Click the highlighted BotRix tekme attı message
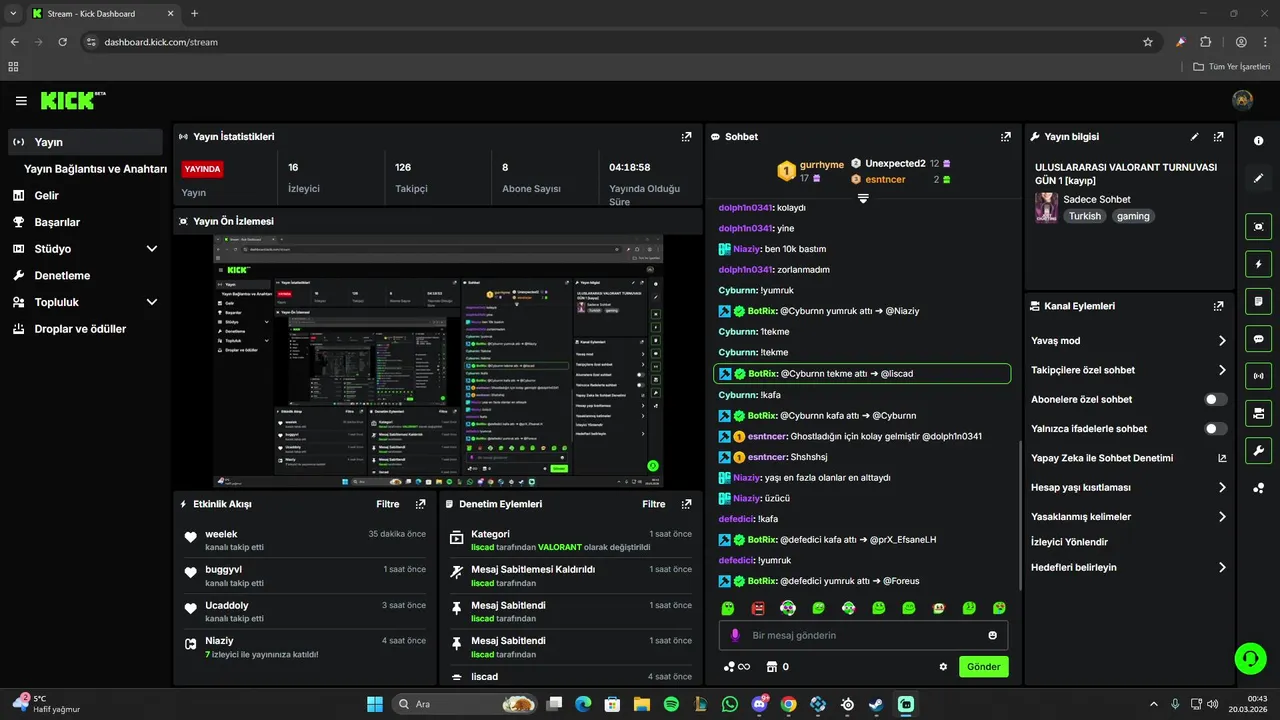Image resolution: width=1280 pixels, height=720 pixels. [x=862, y=374]
